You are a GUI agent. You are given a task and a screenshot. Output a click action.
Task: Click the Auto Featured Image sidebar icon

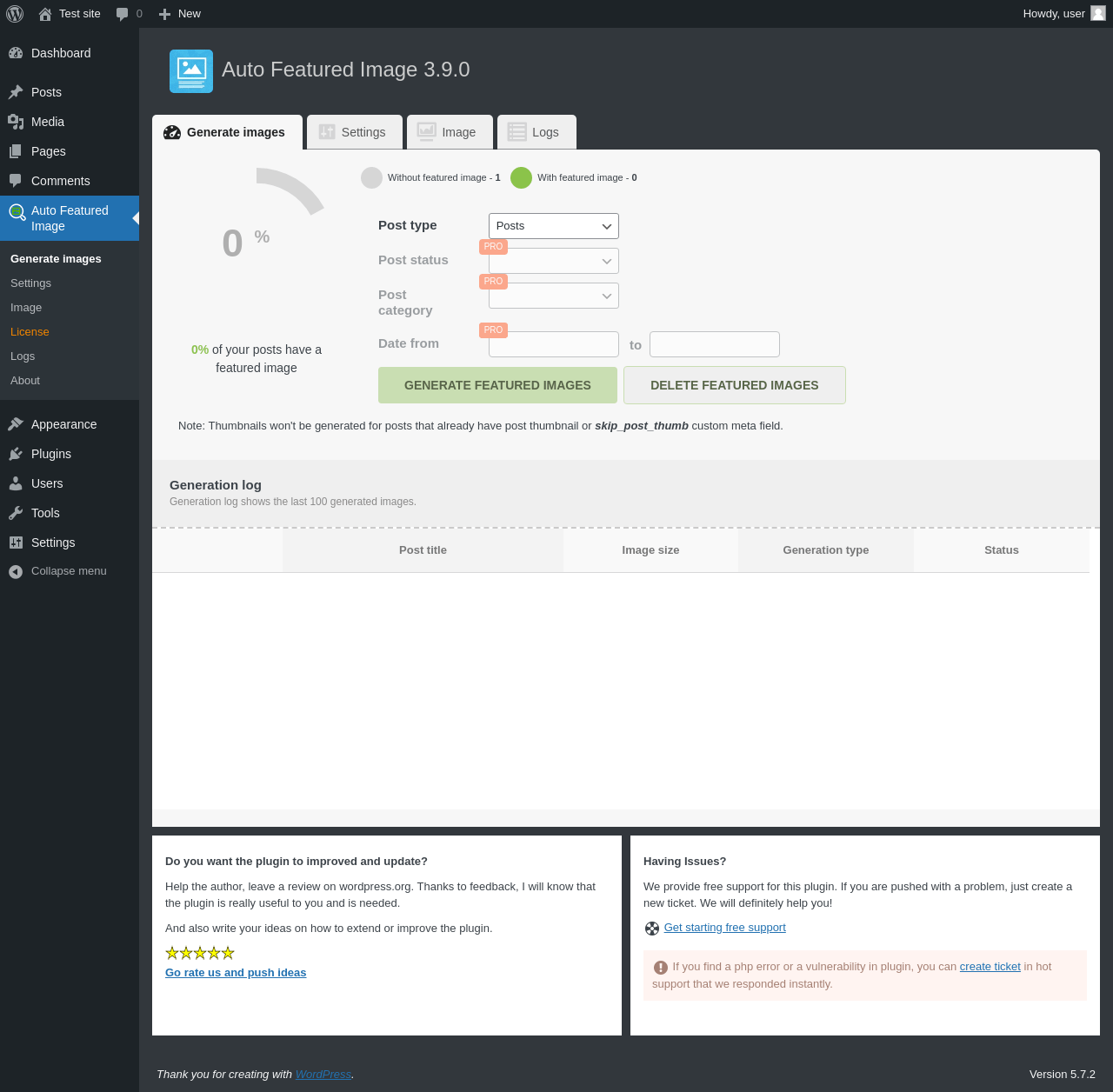17,211
